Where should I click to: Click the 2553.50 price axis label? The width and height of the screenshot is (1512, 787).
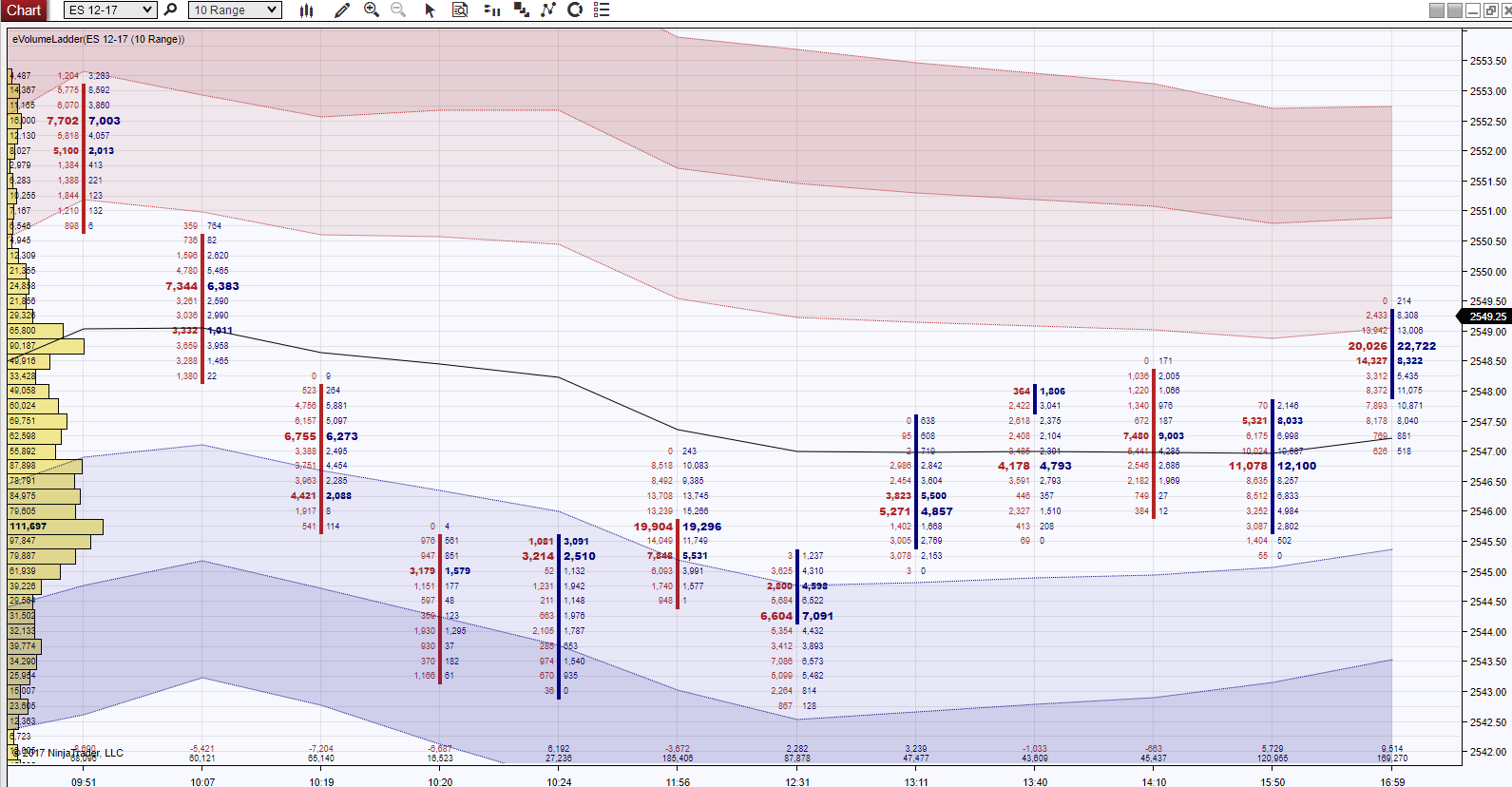1488,61
